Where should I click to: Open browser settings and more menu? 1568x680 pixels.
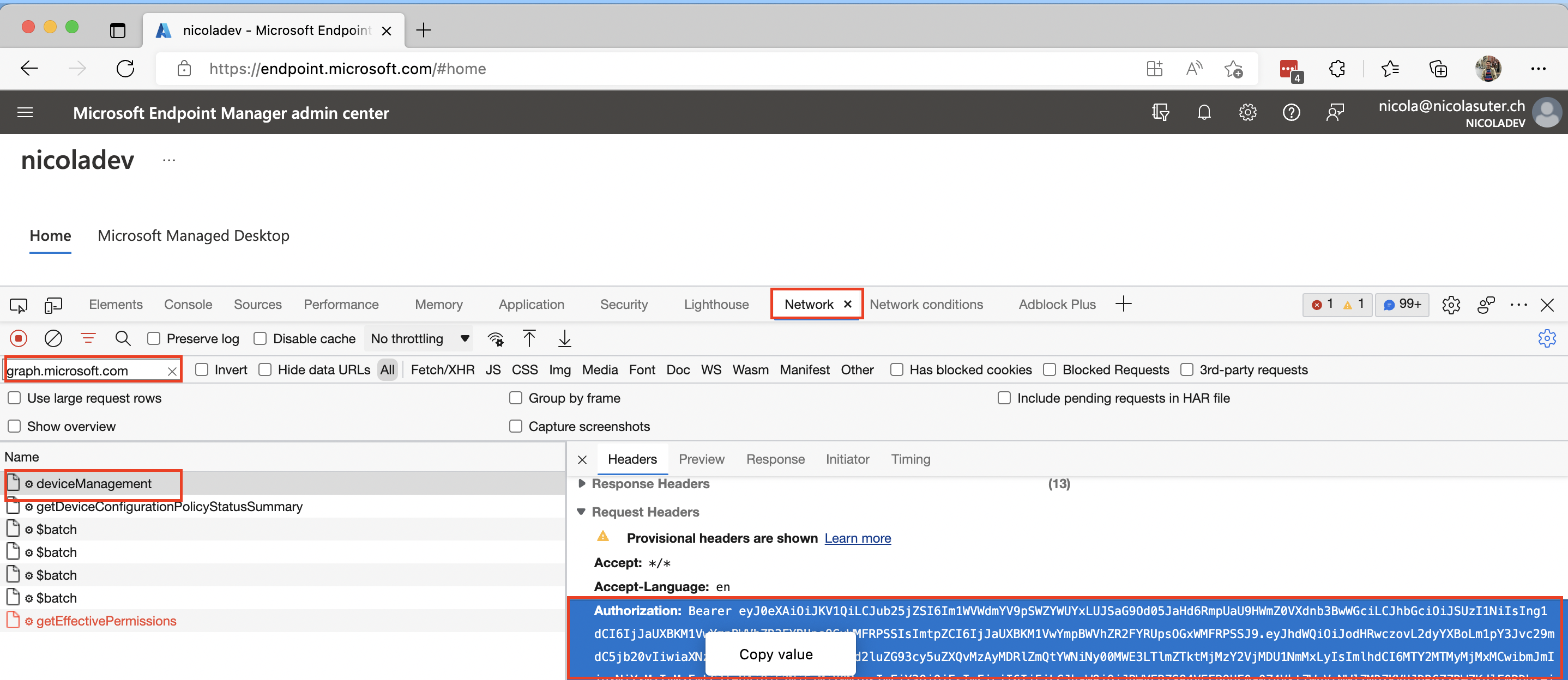click(x=1538, y=68)
